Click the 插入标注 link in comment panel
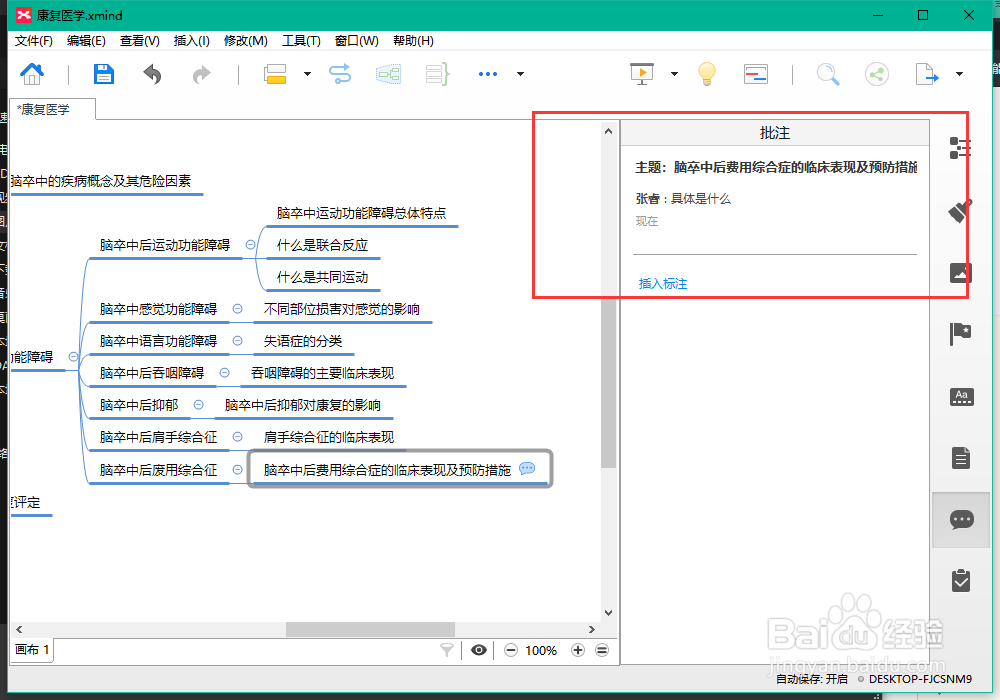Screen dimensions: 1000x700 [x=662, y=284]
